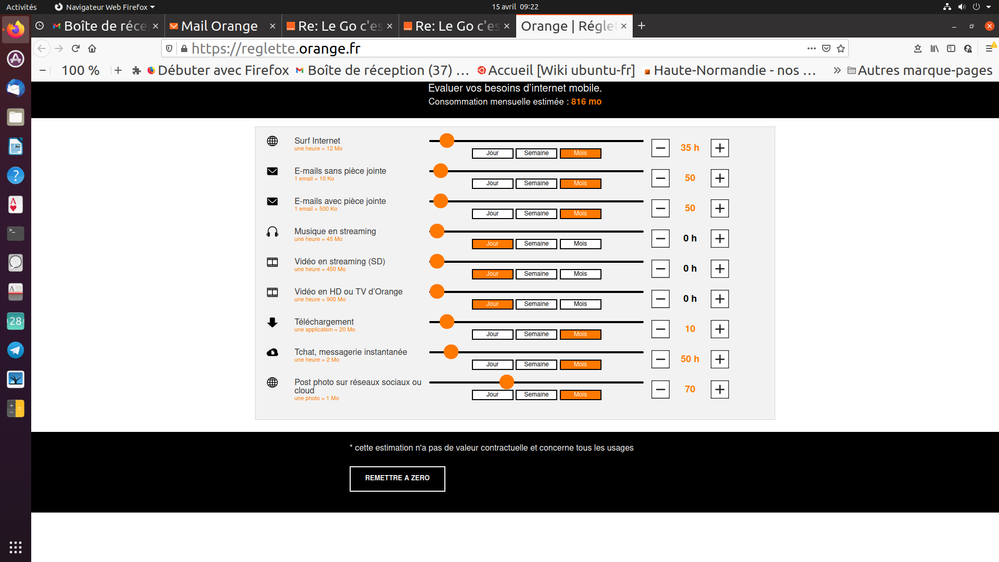Open a new tab with plus

pos(642,26)
